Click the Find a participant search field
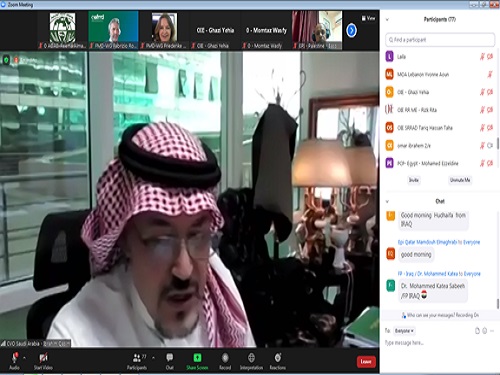 pyautogui.click(x=440, y=40)
